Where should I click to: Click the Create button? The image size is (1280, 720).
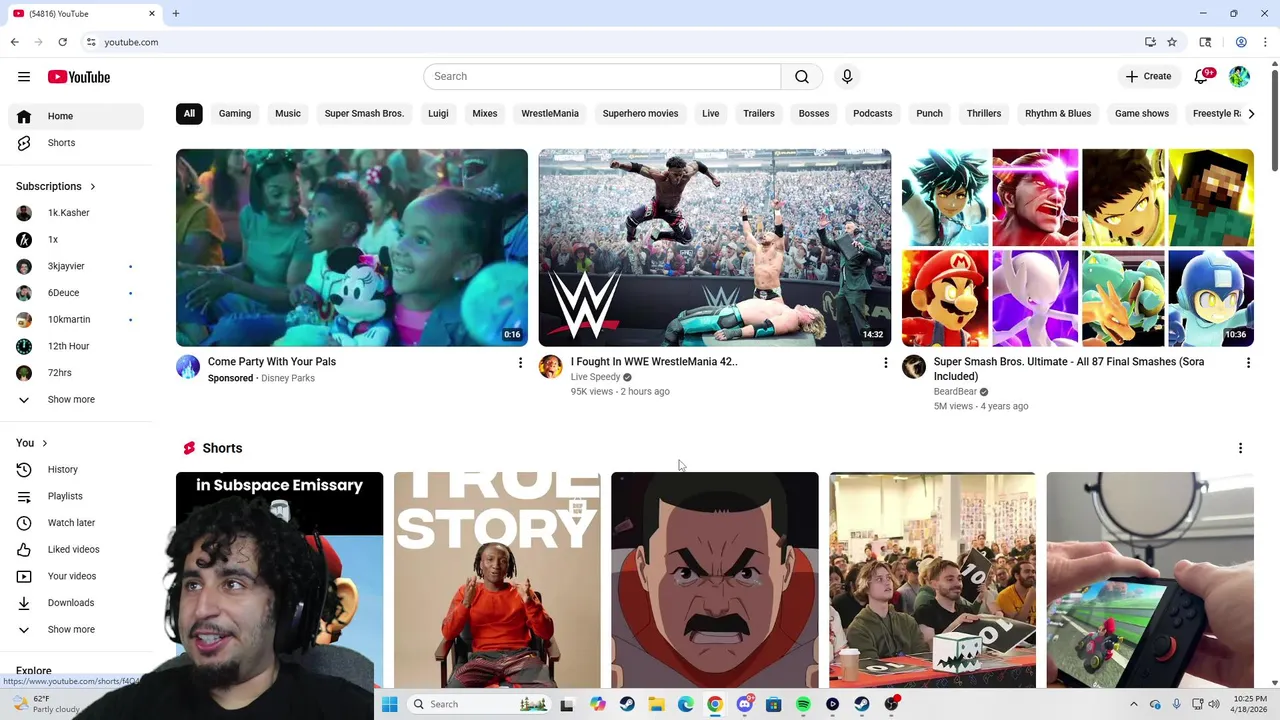pos(1148,77)
